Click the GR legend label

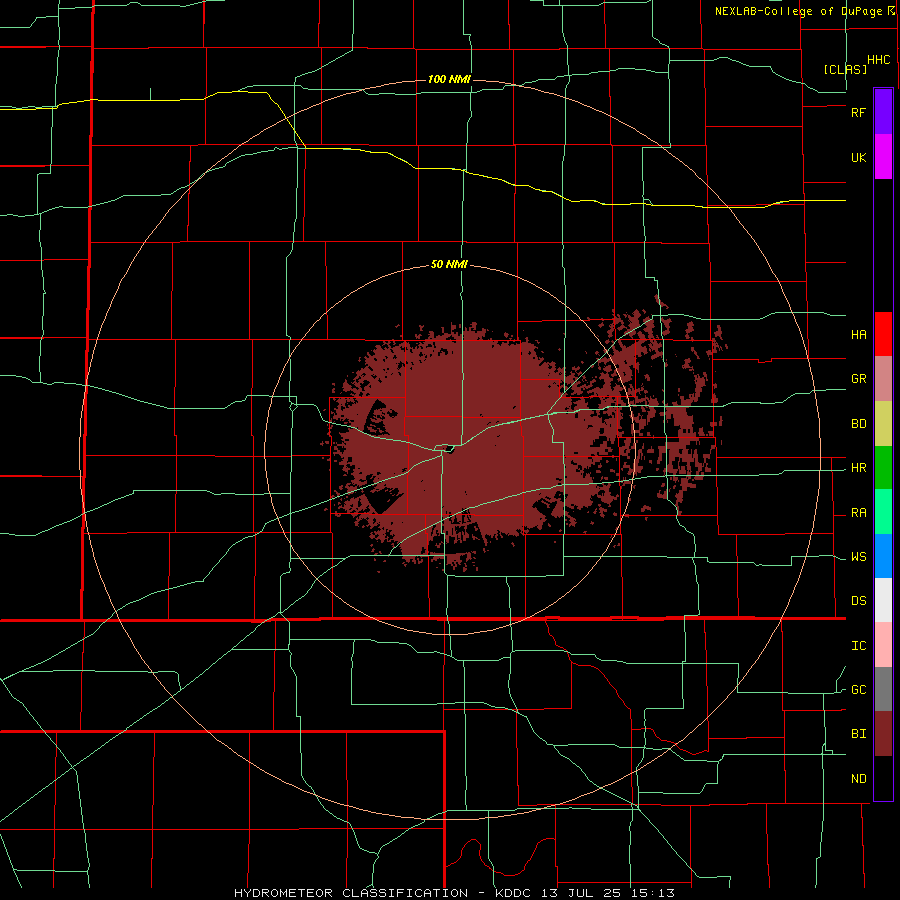(x=858, y=379)
